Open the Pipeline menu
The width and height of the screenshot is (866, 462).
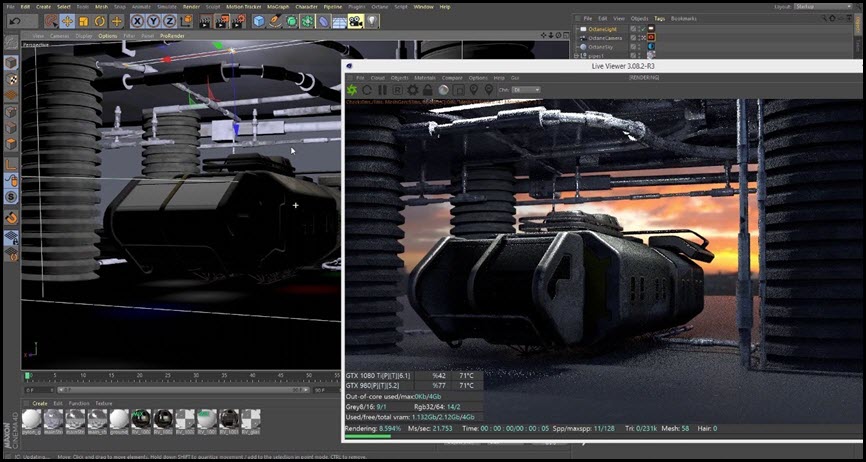click(332, 7)
